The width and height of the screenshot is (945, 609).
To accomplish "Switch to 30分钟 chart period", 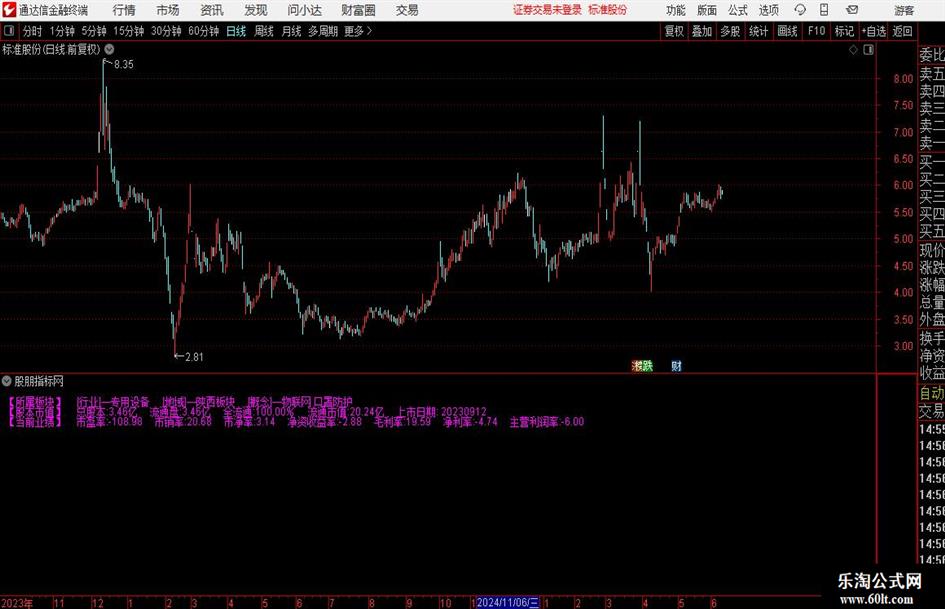I will click(x=166, y=31).
